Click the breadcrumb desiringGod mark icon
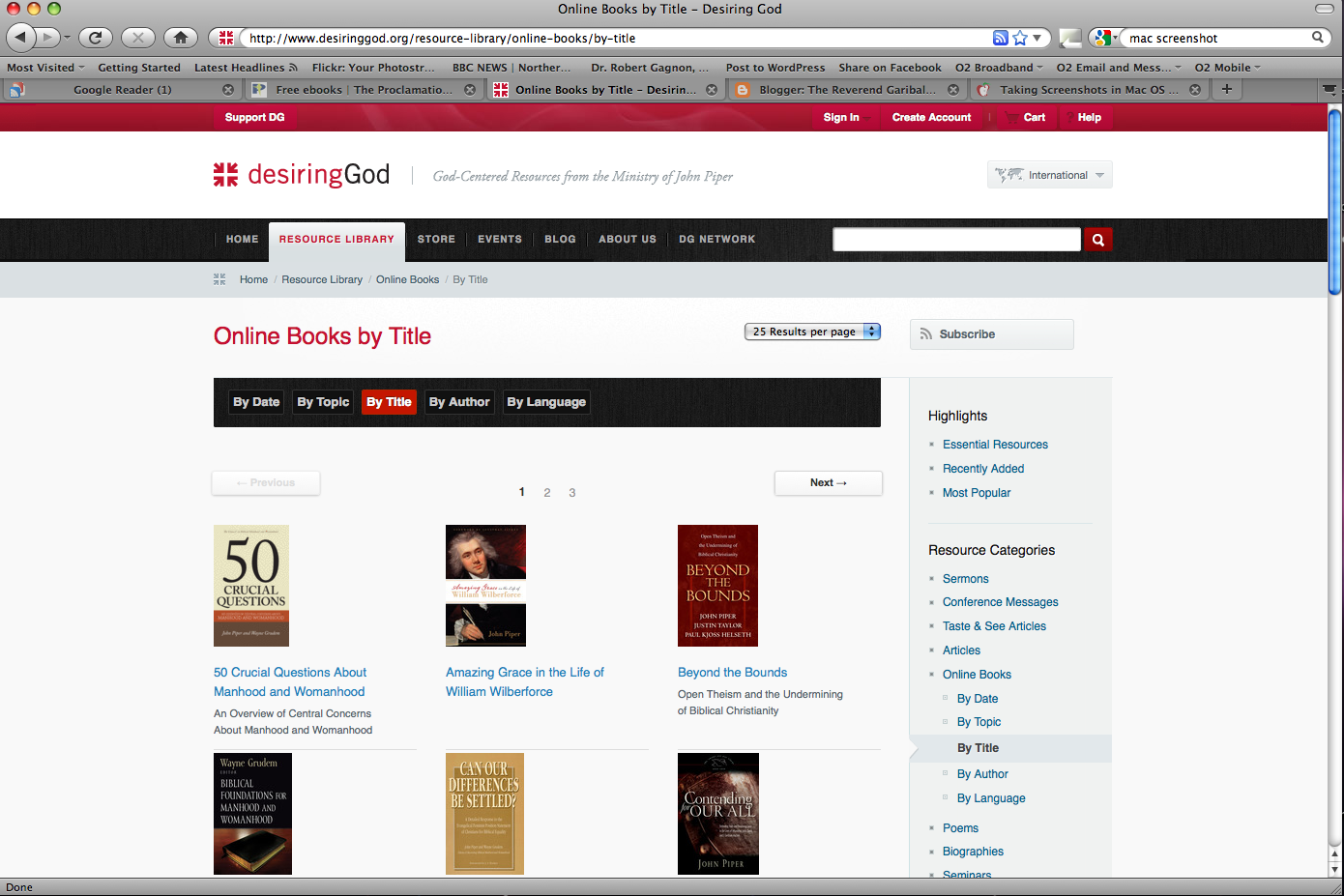This screenshot has width=1344, height=896. (219, 279)
